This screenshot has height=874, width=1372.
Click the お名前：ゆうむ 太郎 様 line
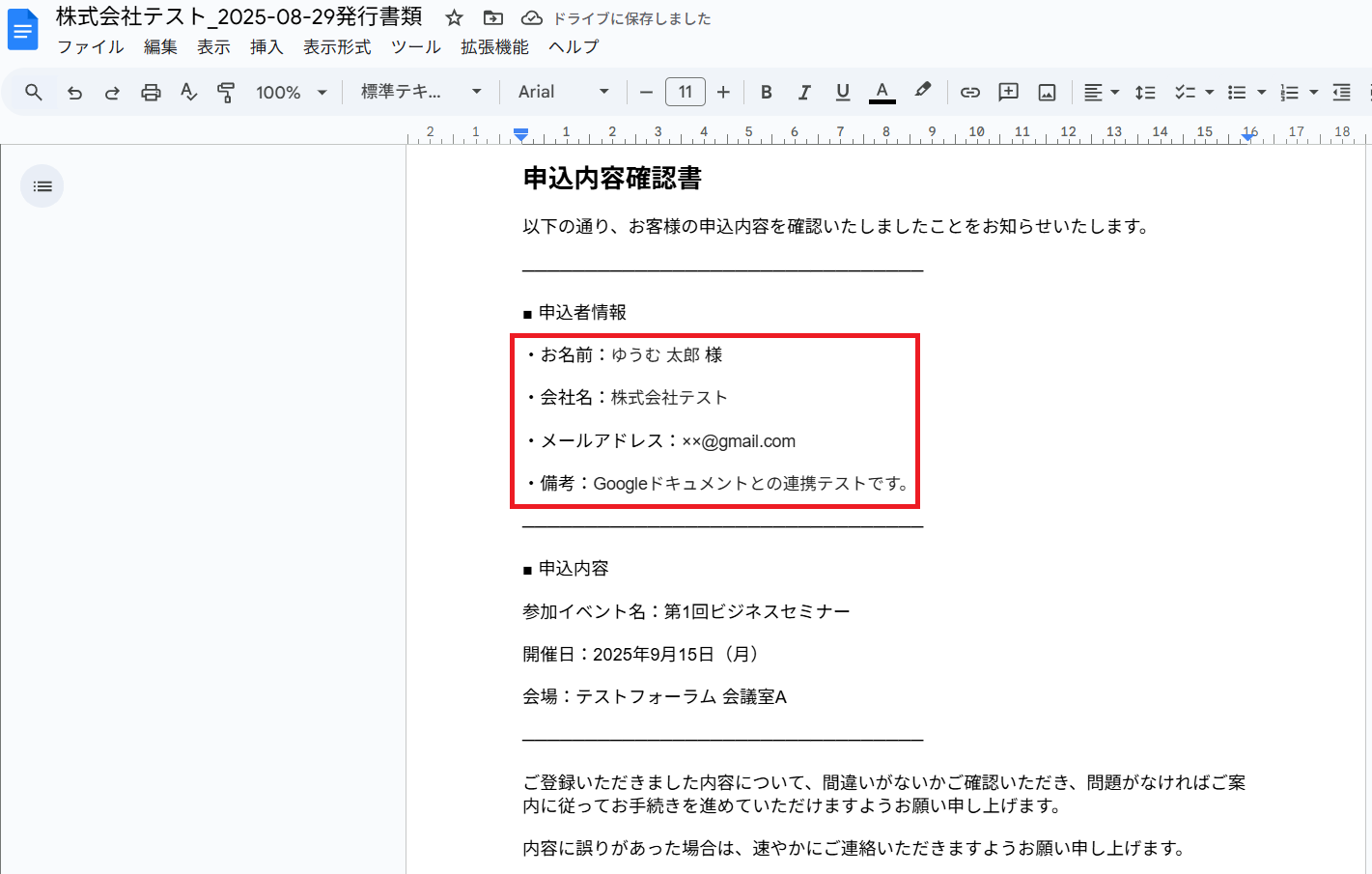point(623,355)
